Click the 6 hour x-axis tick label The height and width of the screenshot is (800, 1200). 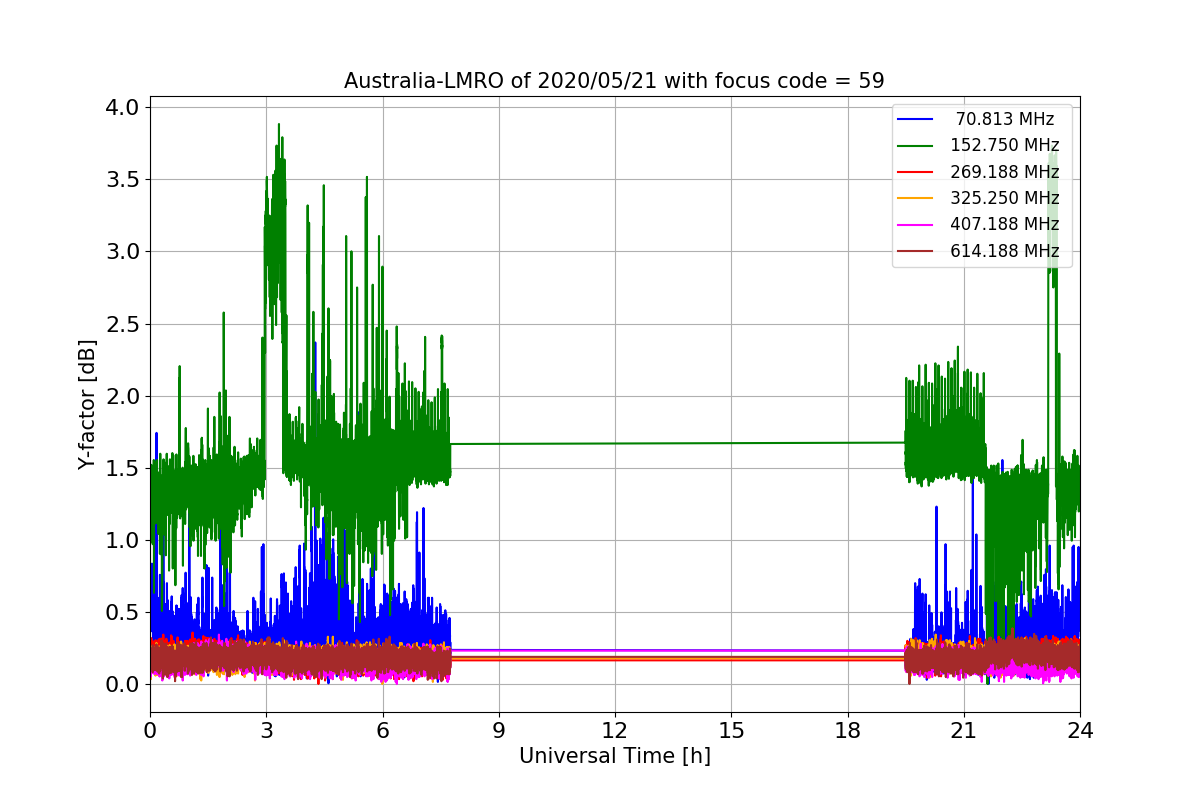click(383, 730)
